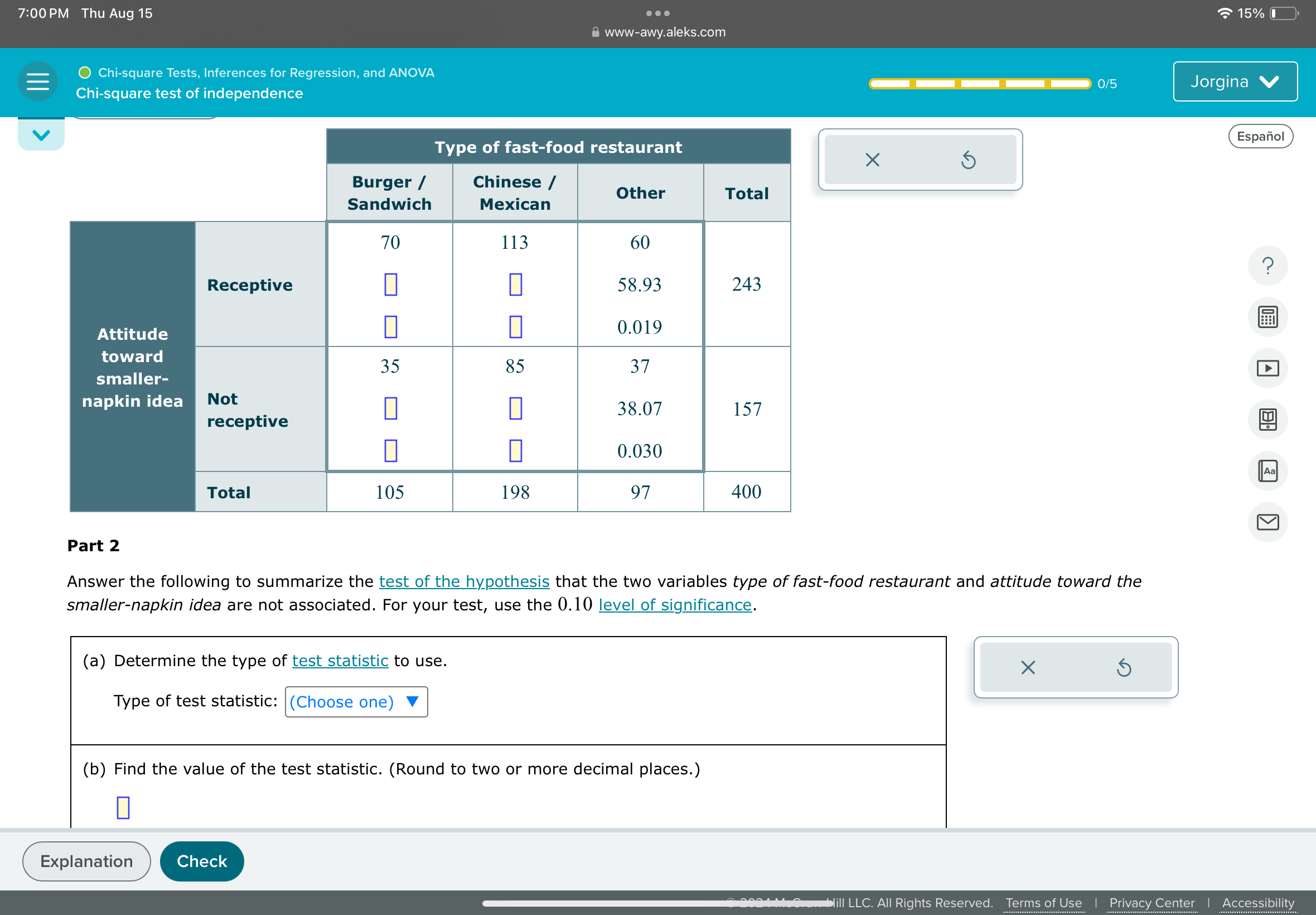Click the 0/5 progress bar
1316x915 pixels.
point(979,84)
